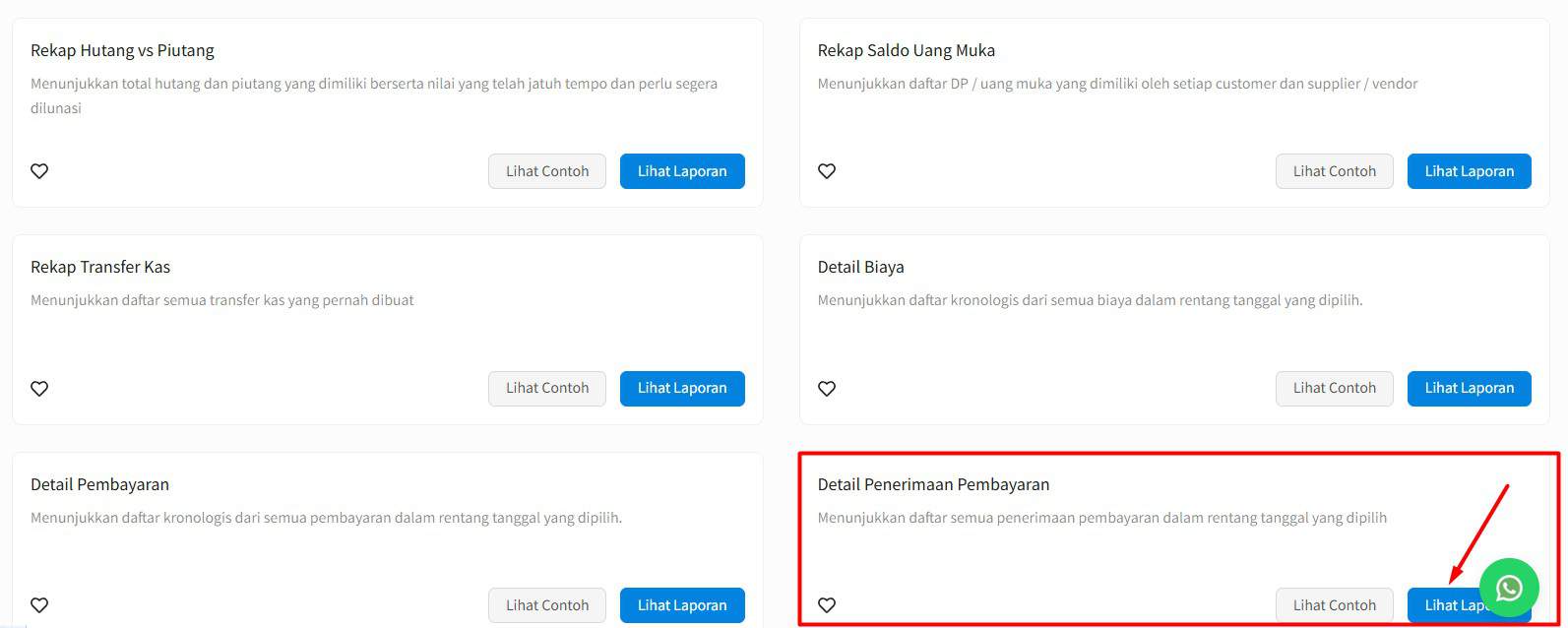Screen dimensions: 1568x628
Task: Click Lihat Laporan for Rekap Hutang vs Piutang
Action: coord(682,171)
